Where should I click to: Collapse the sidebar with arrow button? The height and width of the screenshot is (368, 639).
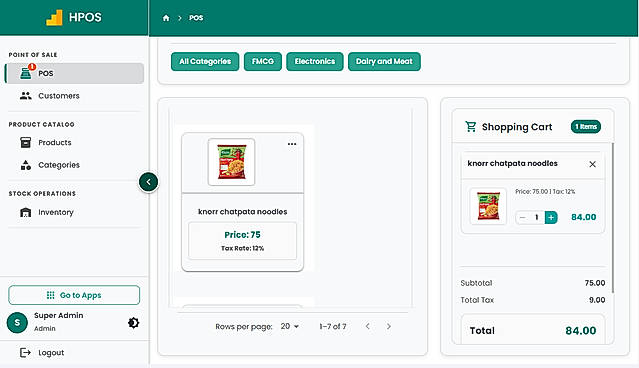pyautogui.click(x=148, y=182)
